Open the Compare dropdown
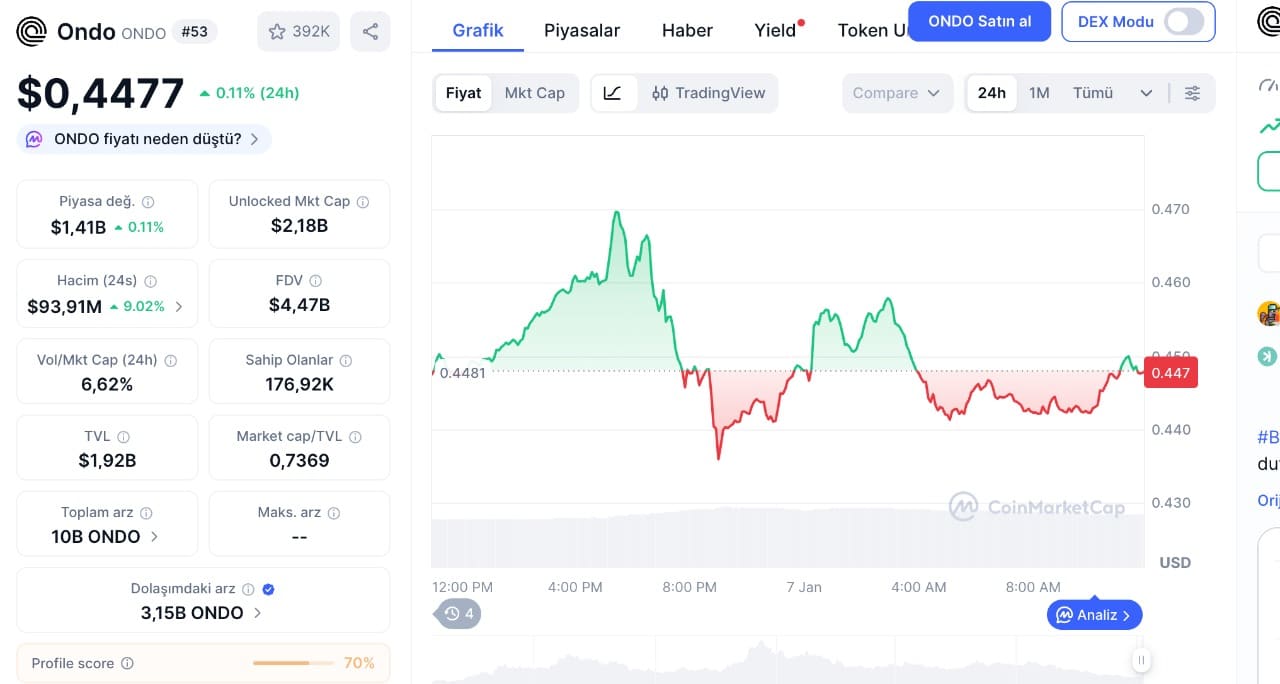The height and width of the screenshot is (684, 1280). [896, 92]
